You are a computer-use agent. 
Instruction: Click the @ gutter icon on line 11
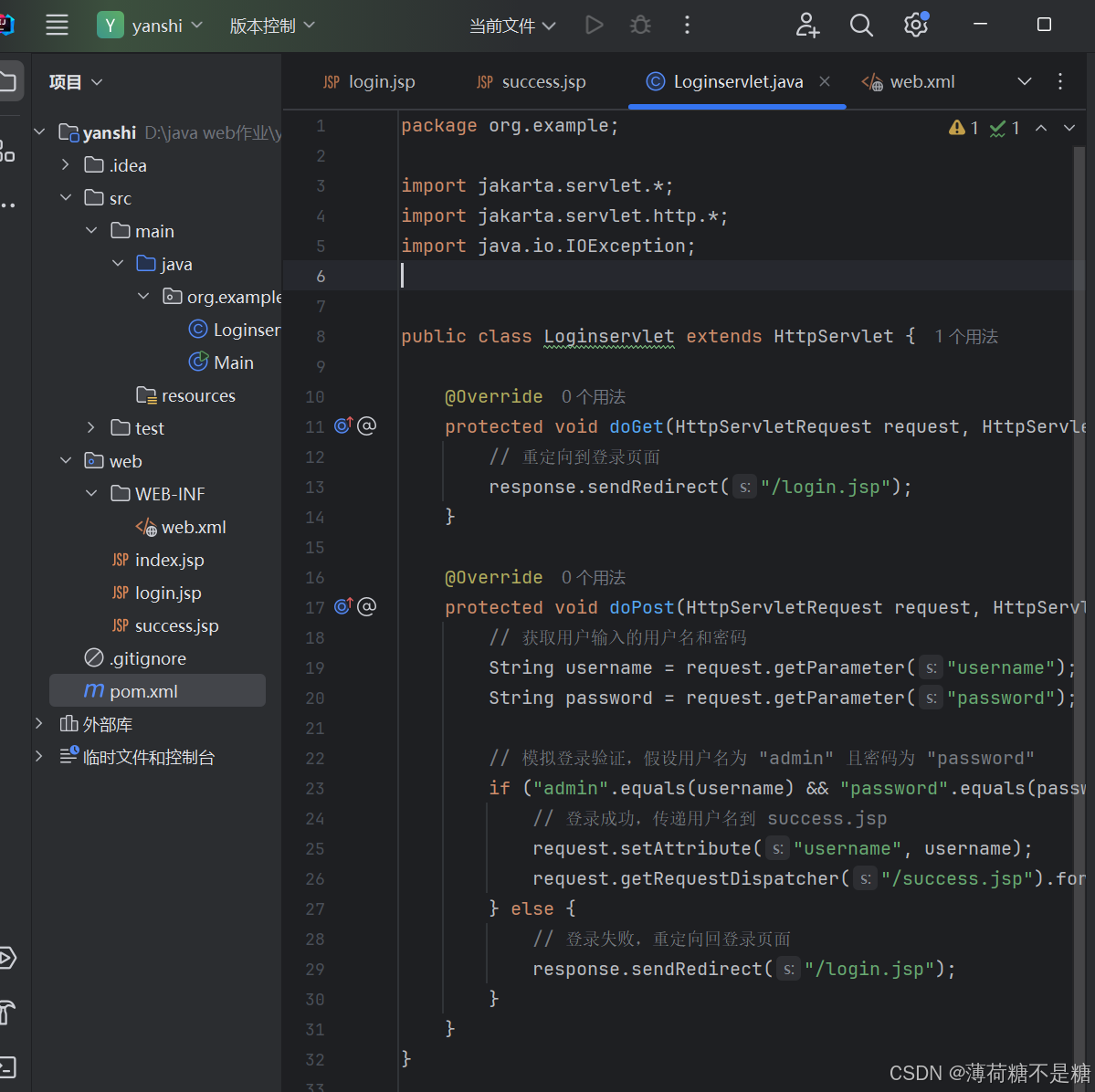click(366, 425)
